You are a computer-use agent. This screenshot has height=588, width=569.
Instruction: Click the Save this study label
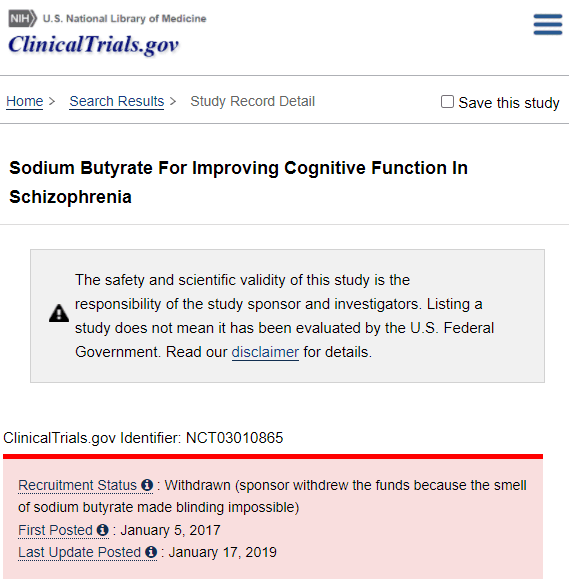(x=509, y=102)
